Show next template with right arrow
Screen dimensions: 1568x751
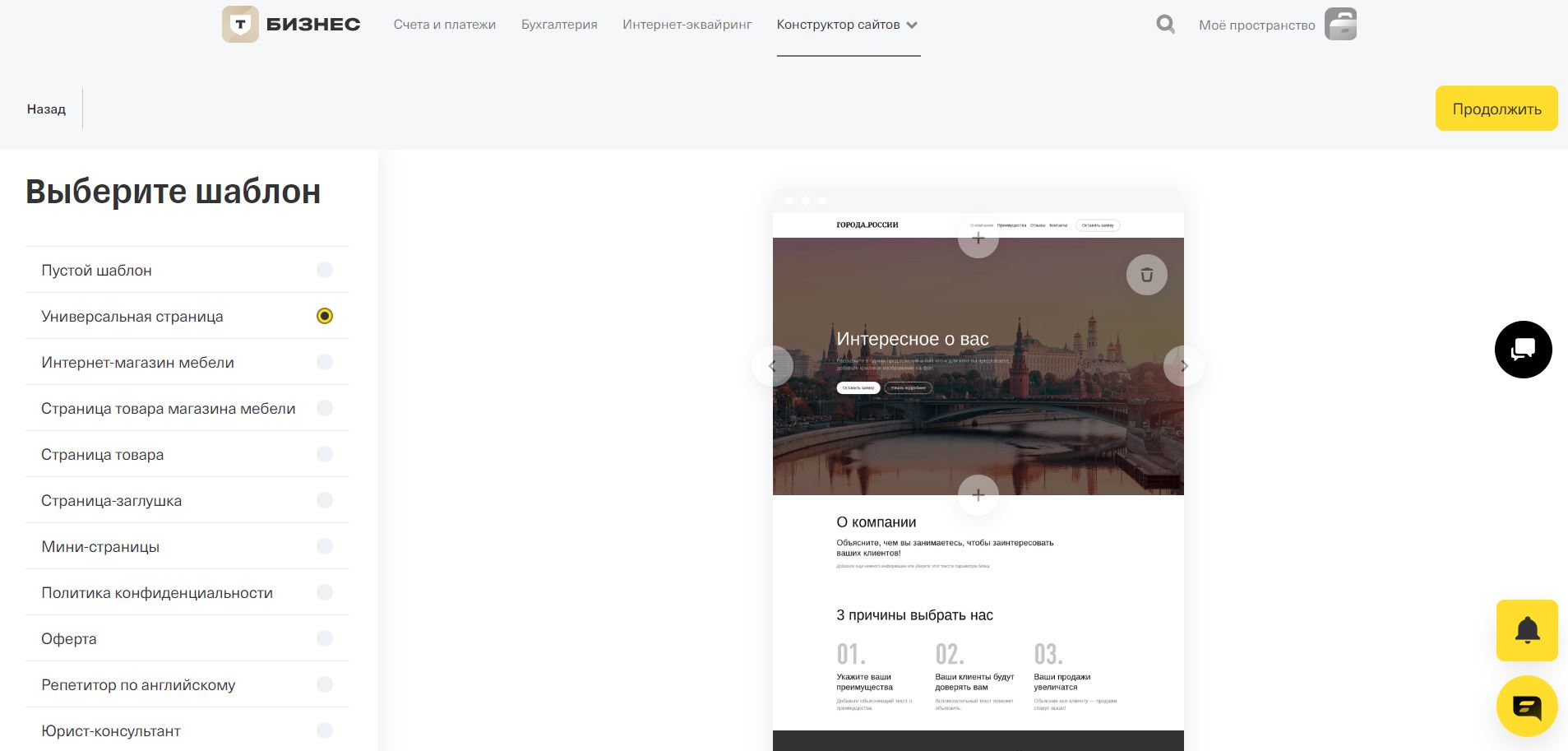[x=1184, y=366]
